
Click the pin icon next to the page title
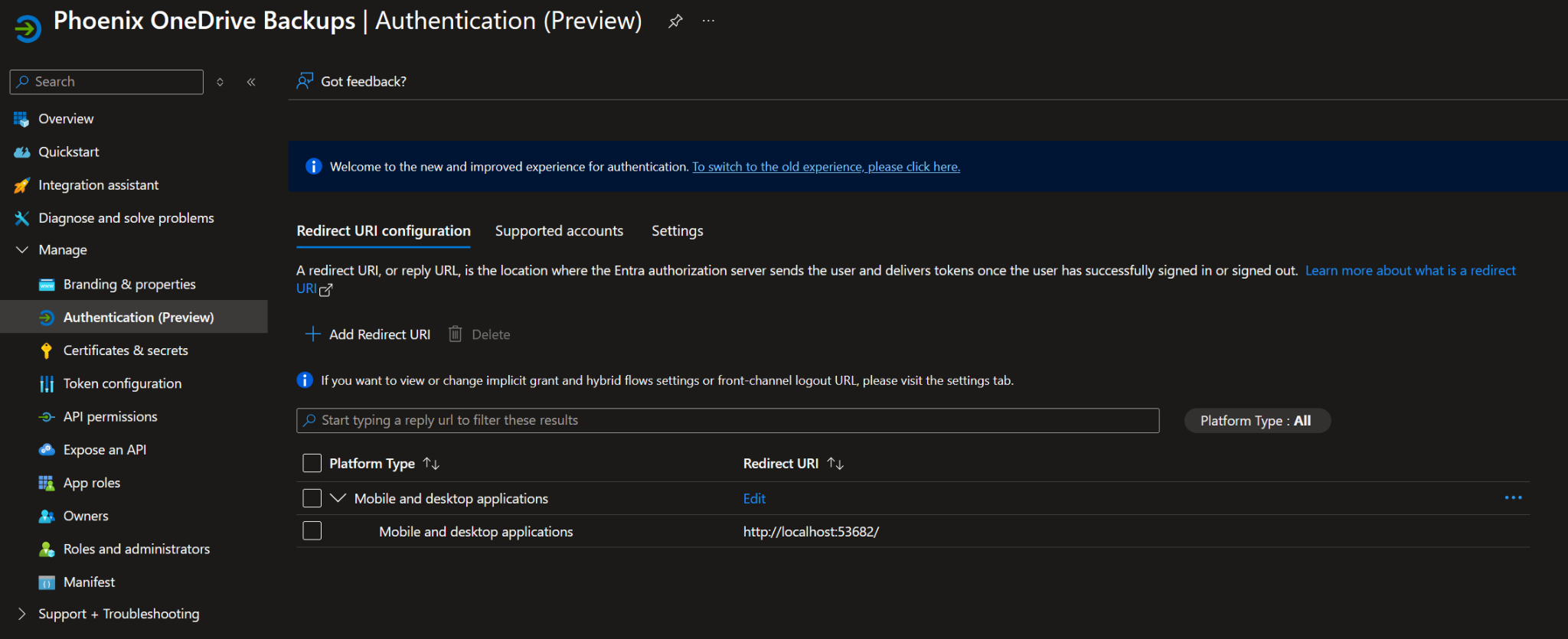point(675,21)
